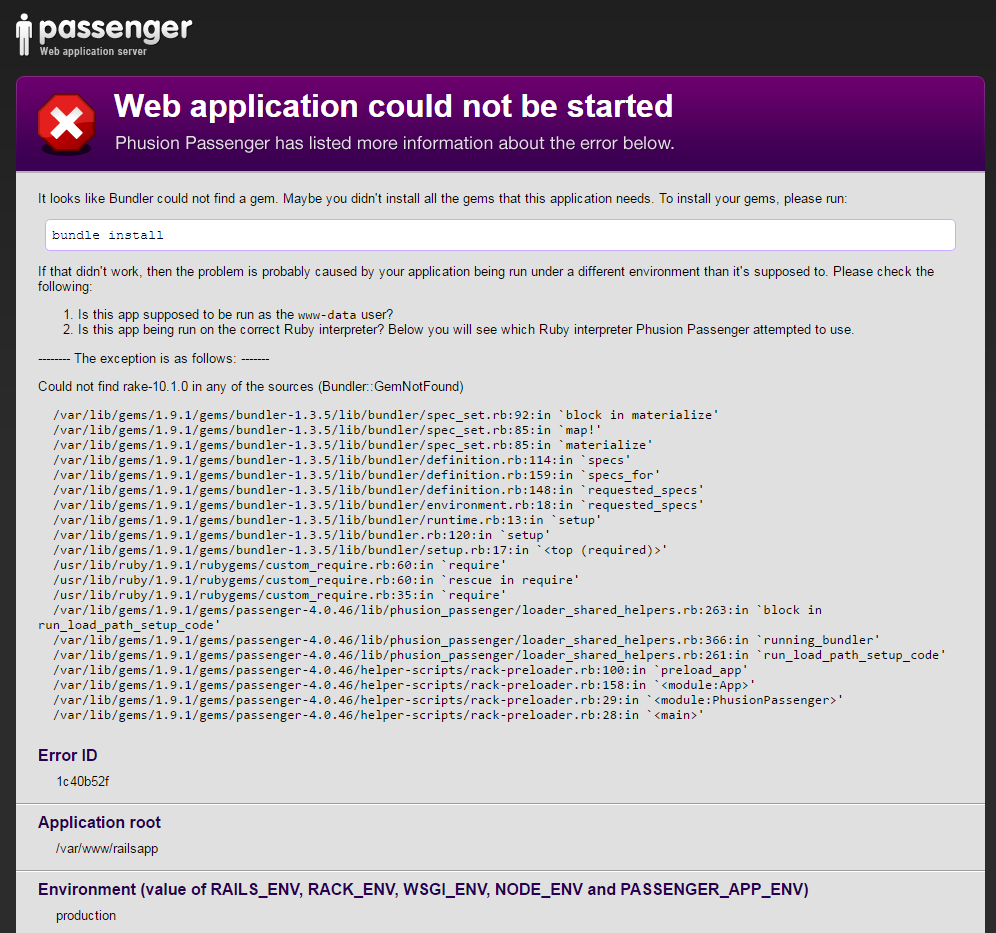Image resolution: width=996 pixels, height=933 pixels.
Task: Click the path '/var/www/railsapp'
Action: pyautogui.click(x=107, y=849)
